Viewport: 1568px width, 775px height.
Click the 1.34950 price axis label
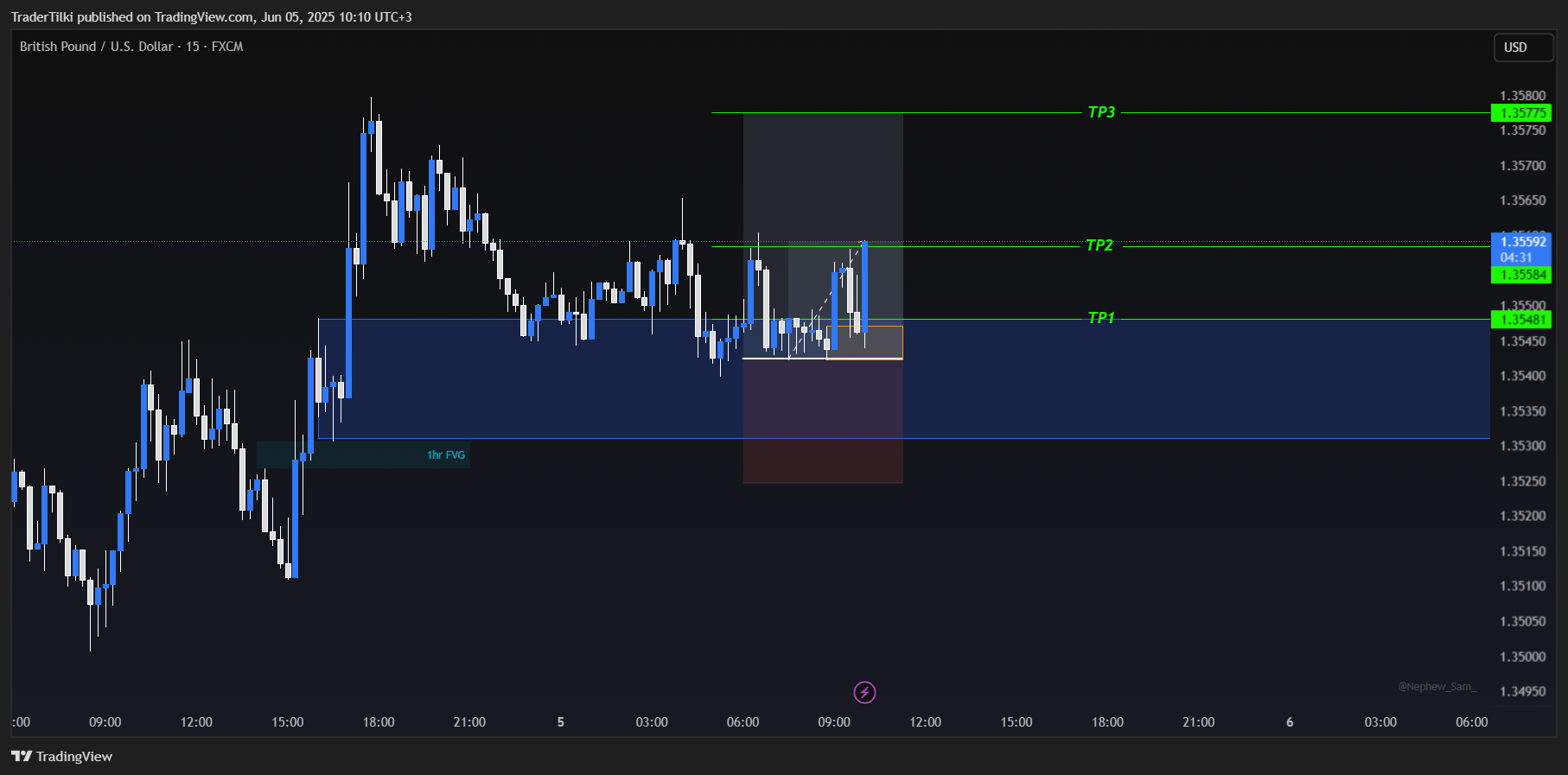pyautogui.click(x=1523, y=691)
